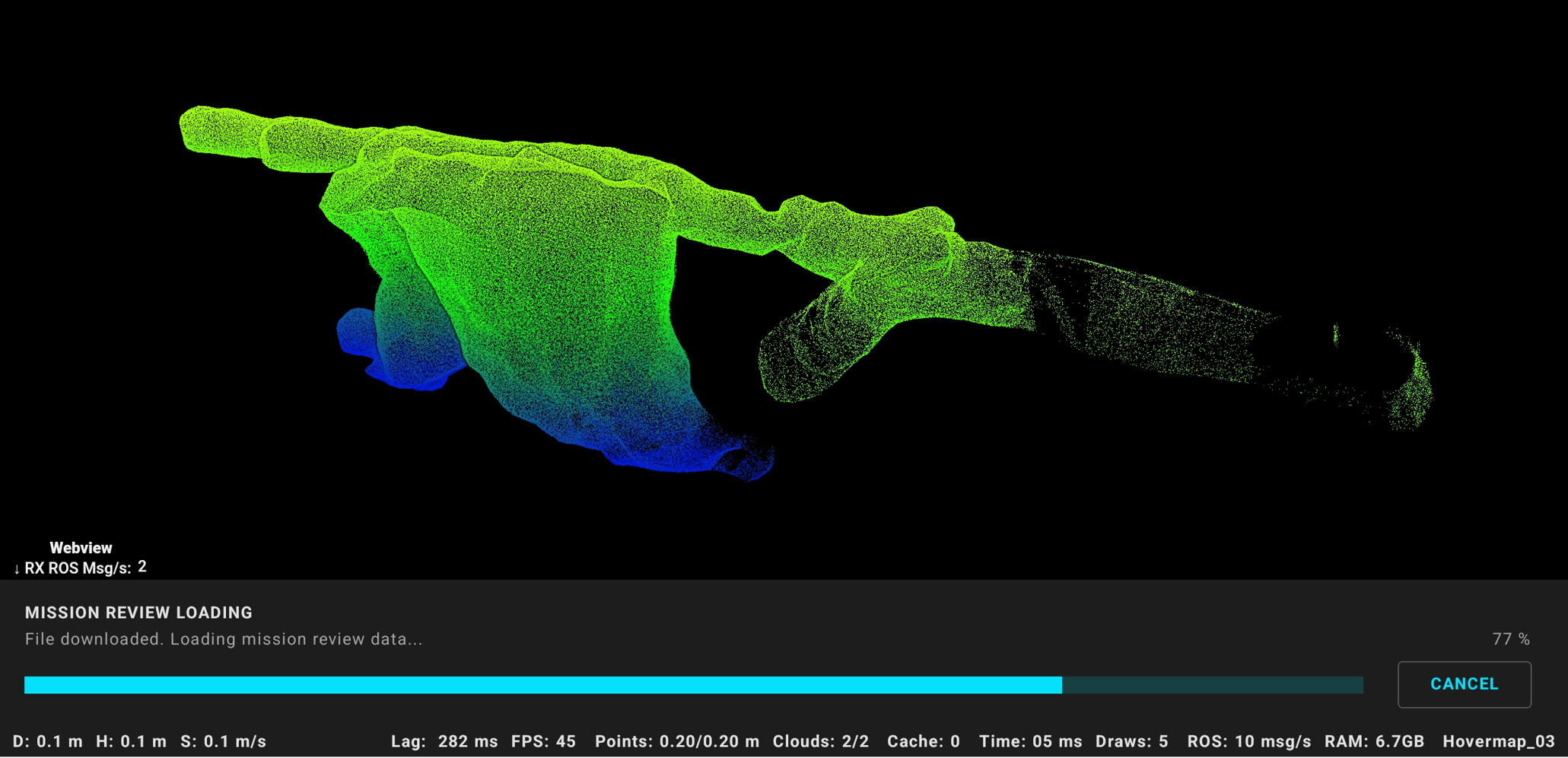Click the blue lowest area of point cloud
The image size is (1568, 758).
click(670, 453)
